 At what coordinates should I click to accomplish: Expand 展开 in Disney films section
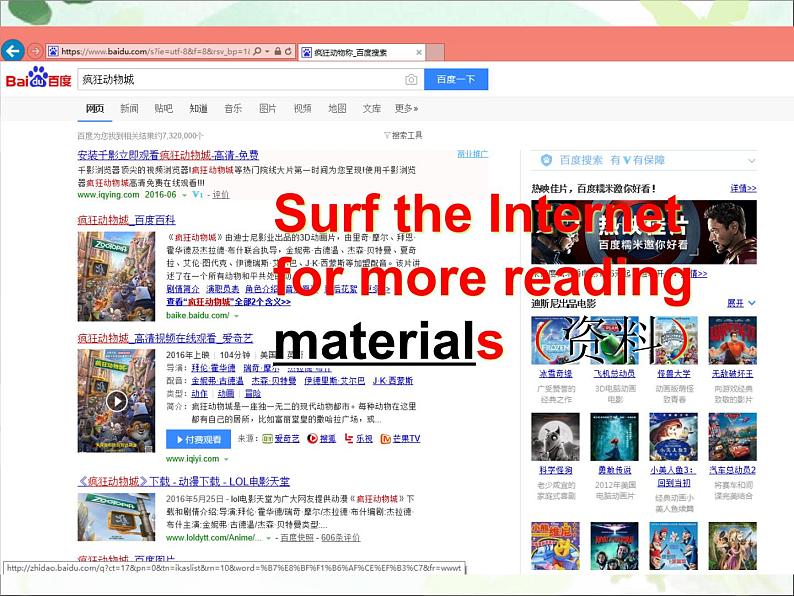point(741,303)
